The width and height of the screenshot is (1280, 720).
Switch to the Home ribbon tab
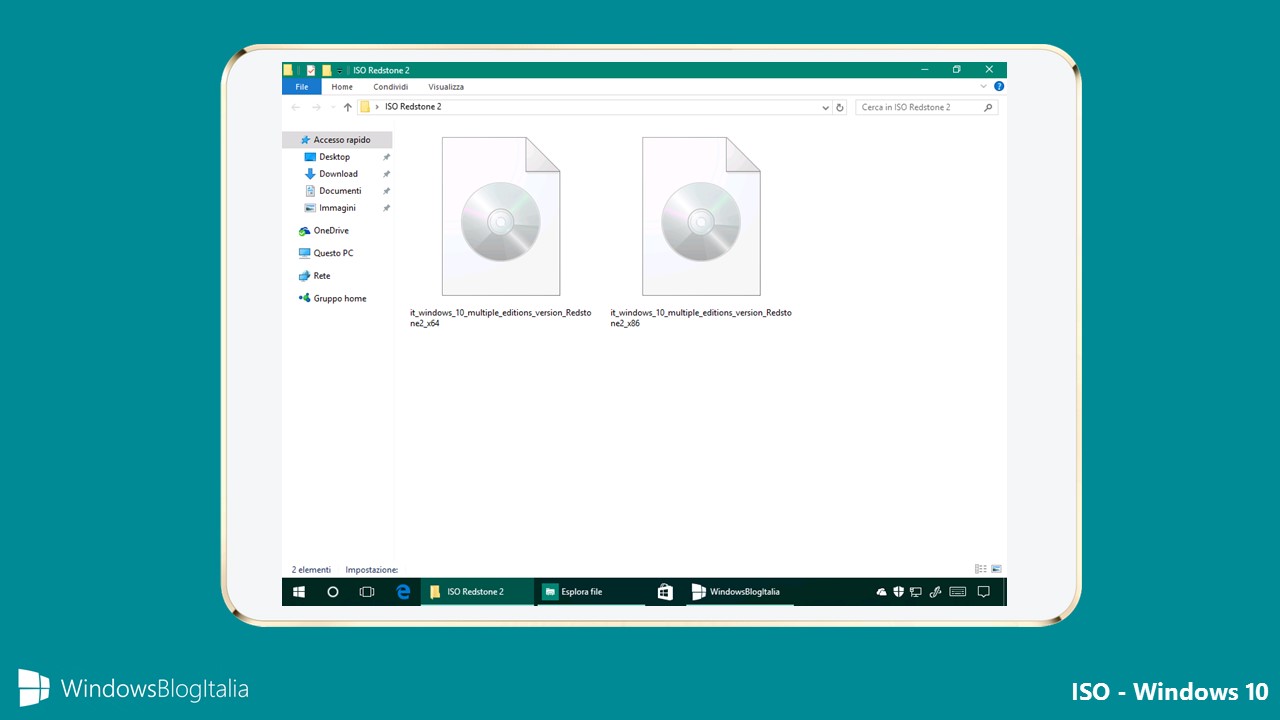point(342,87)
